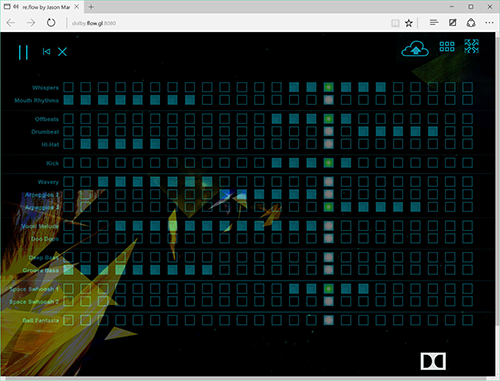Select the re.flow browser tab

42,7
